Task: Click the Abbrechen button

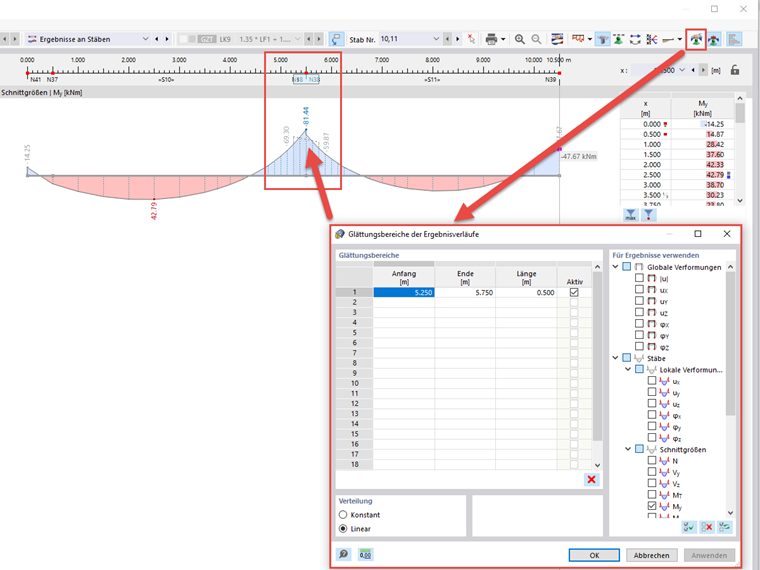Action: (x=651, y=555)
